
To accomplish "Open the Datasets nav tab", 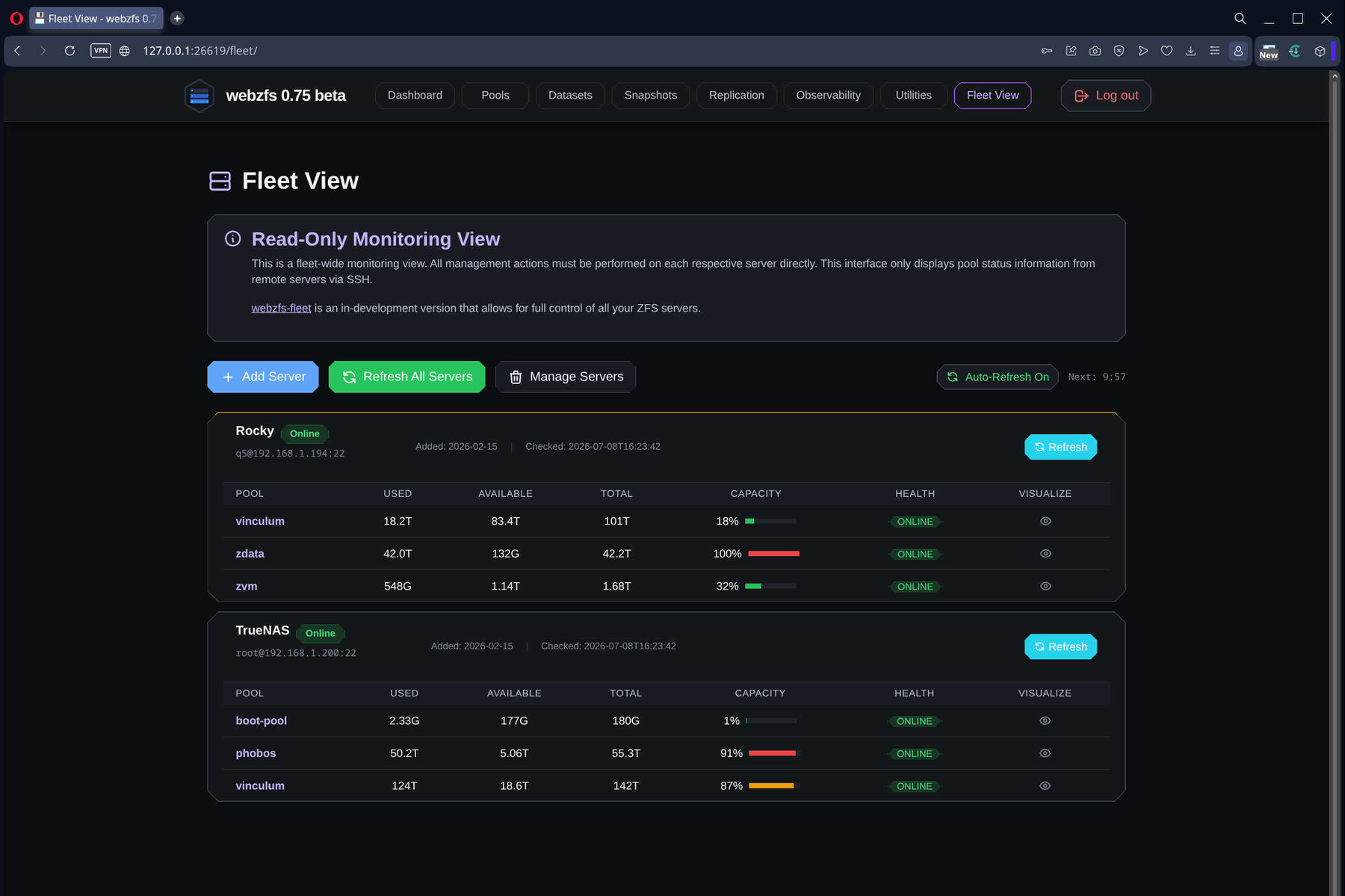I will point(570,95).
